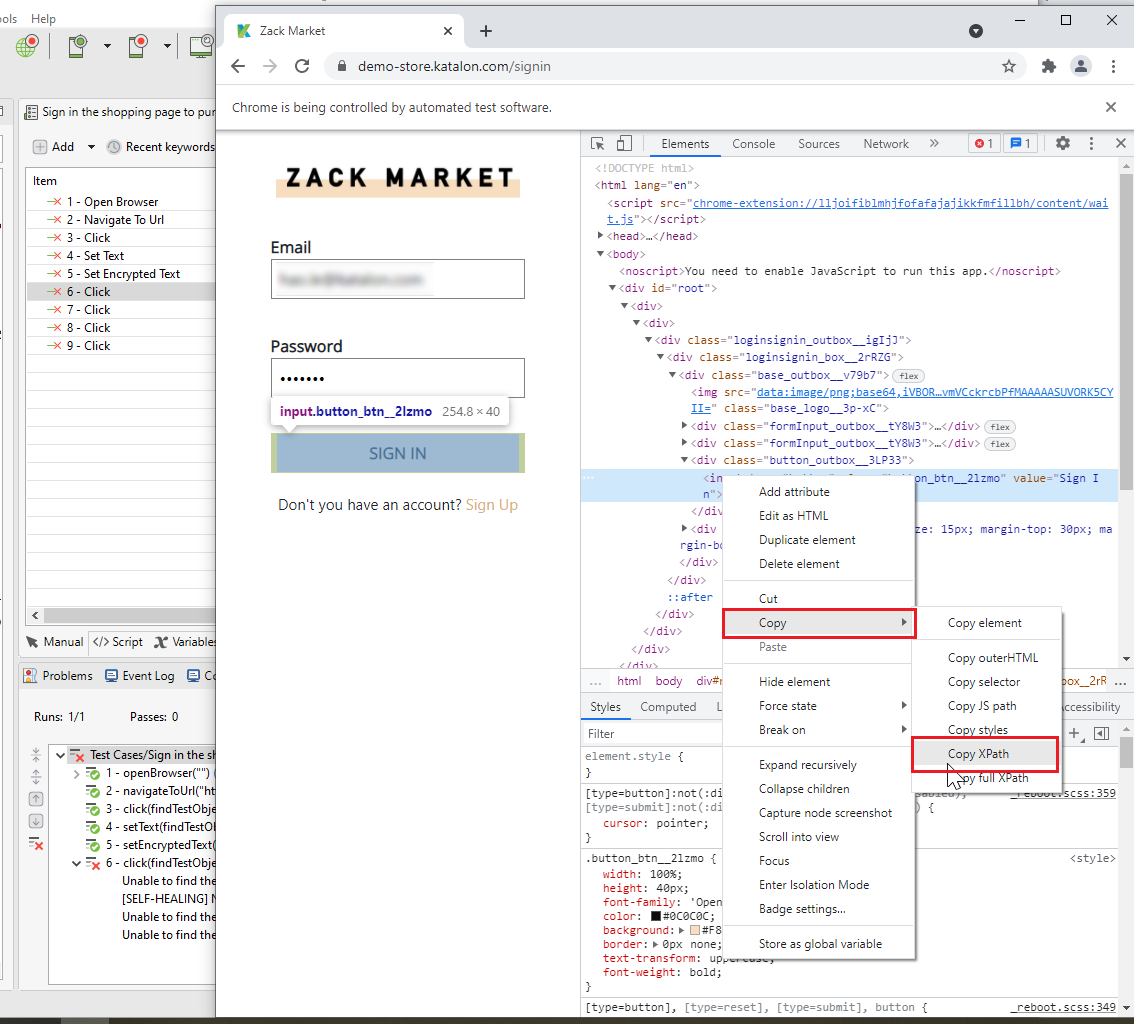Open the Computed styles tab

(x=668, y=707)
